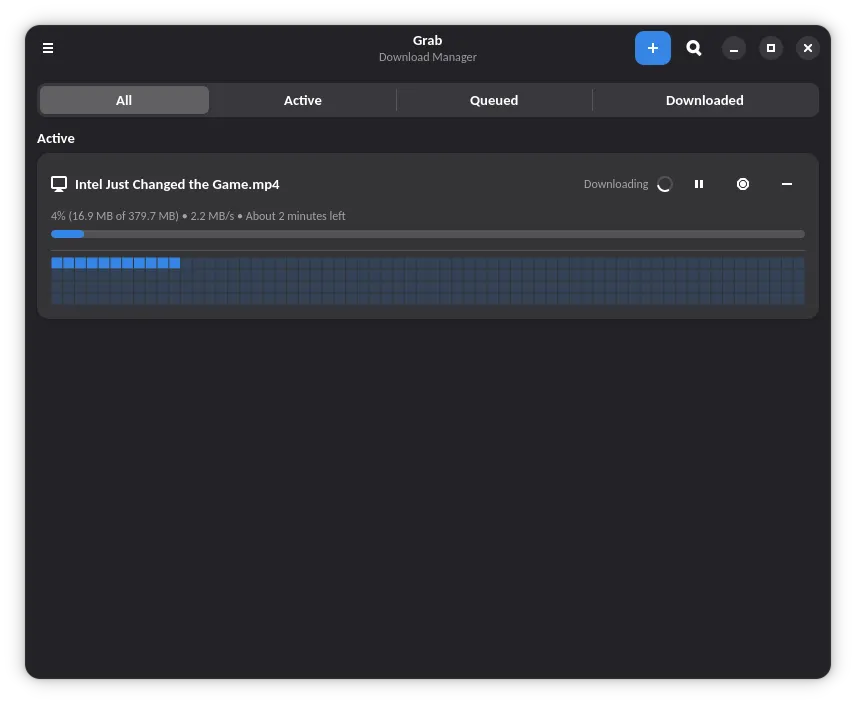This screenshot has height=704, width=856.
Task: Click the monitor icon beside the file name
Action: pyautogui.click(x=59, y=184)
